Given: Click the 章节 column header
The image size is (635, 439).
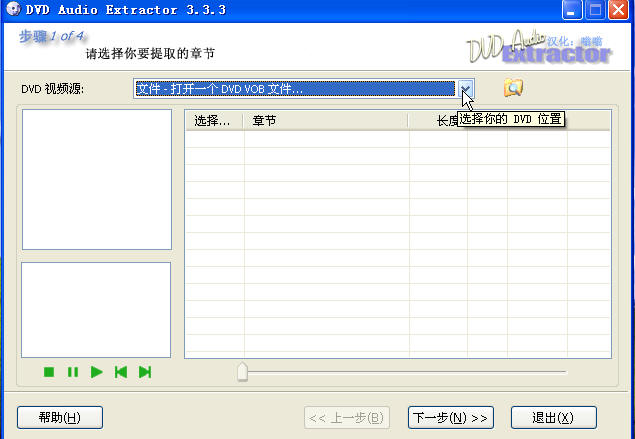Looking at the screenshot, I should pyautogui.click(x=326, y=121).
